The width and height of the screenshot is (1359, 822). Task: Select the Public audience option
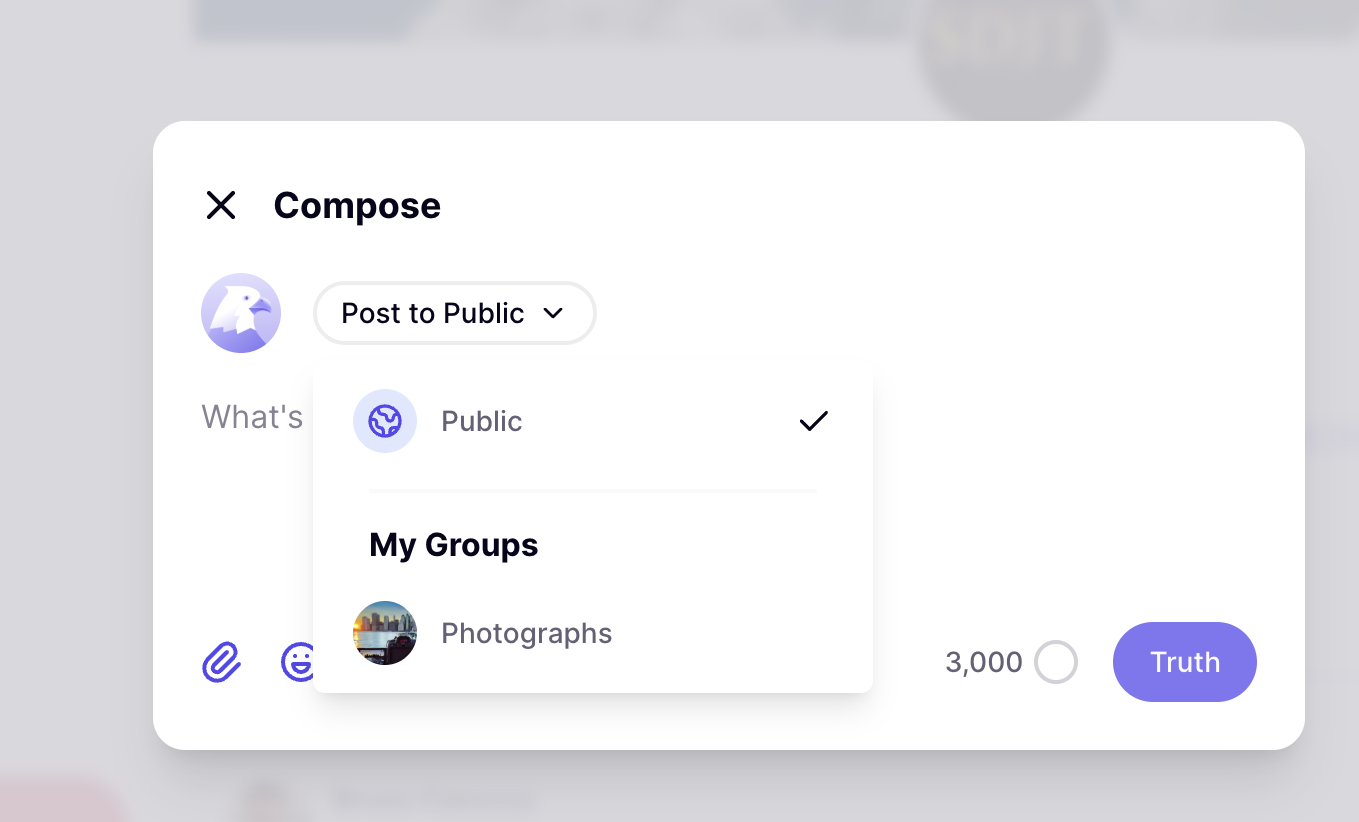tap(482, 421)
